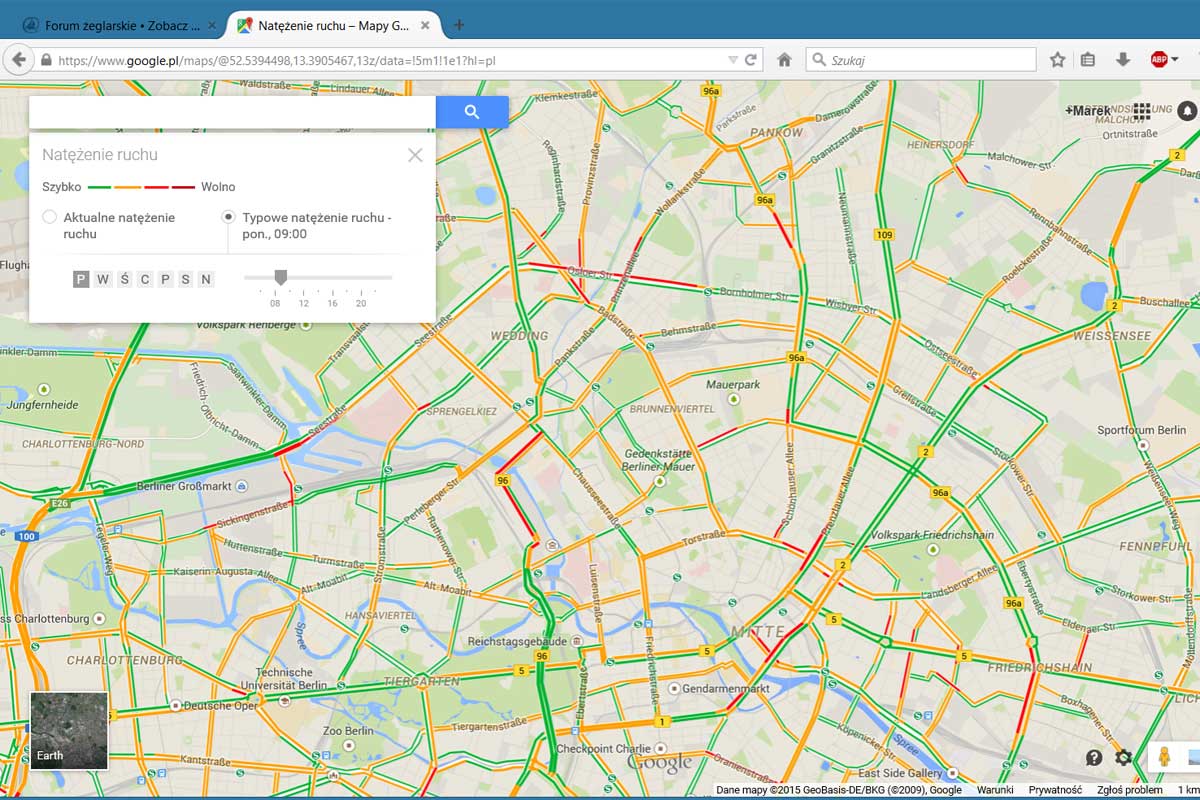Image resolution: width=1200 pixels, height=800 pixels.
Task: Open the Google apps grid icon
Action: pyautogui.click(x=1141, y=110)
